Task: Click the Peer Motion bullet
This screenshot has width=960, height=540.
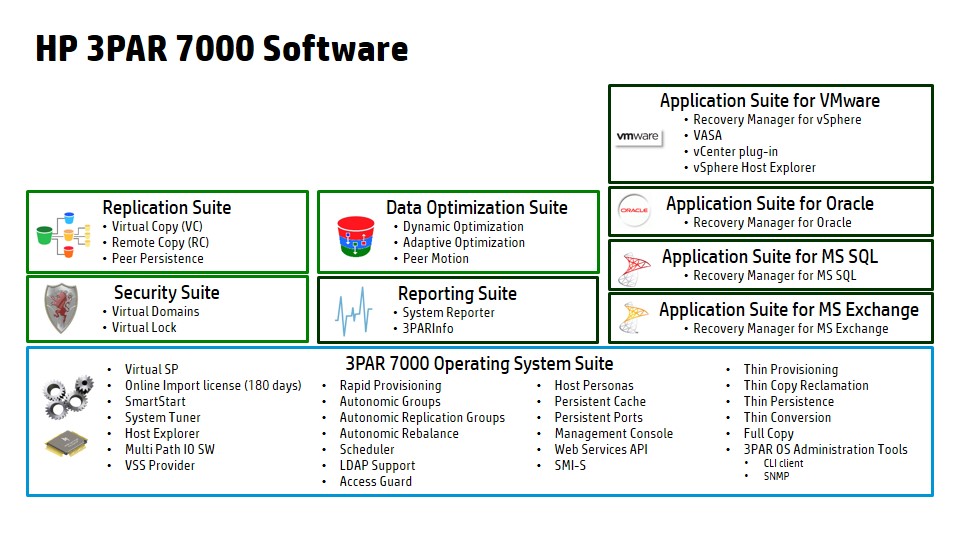Action: [435, 258]
